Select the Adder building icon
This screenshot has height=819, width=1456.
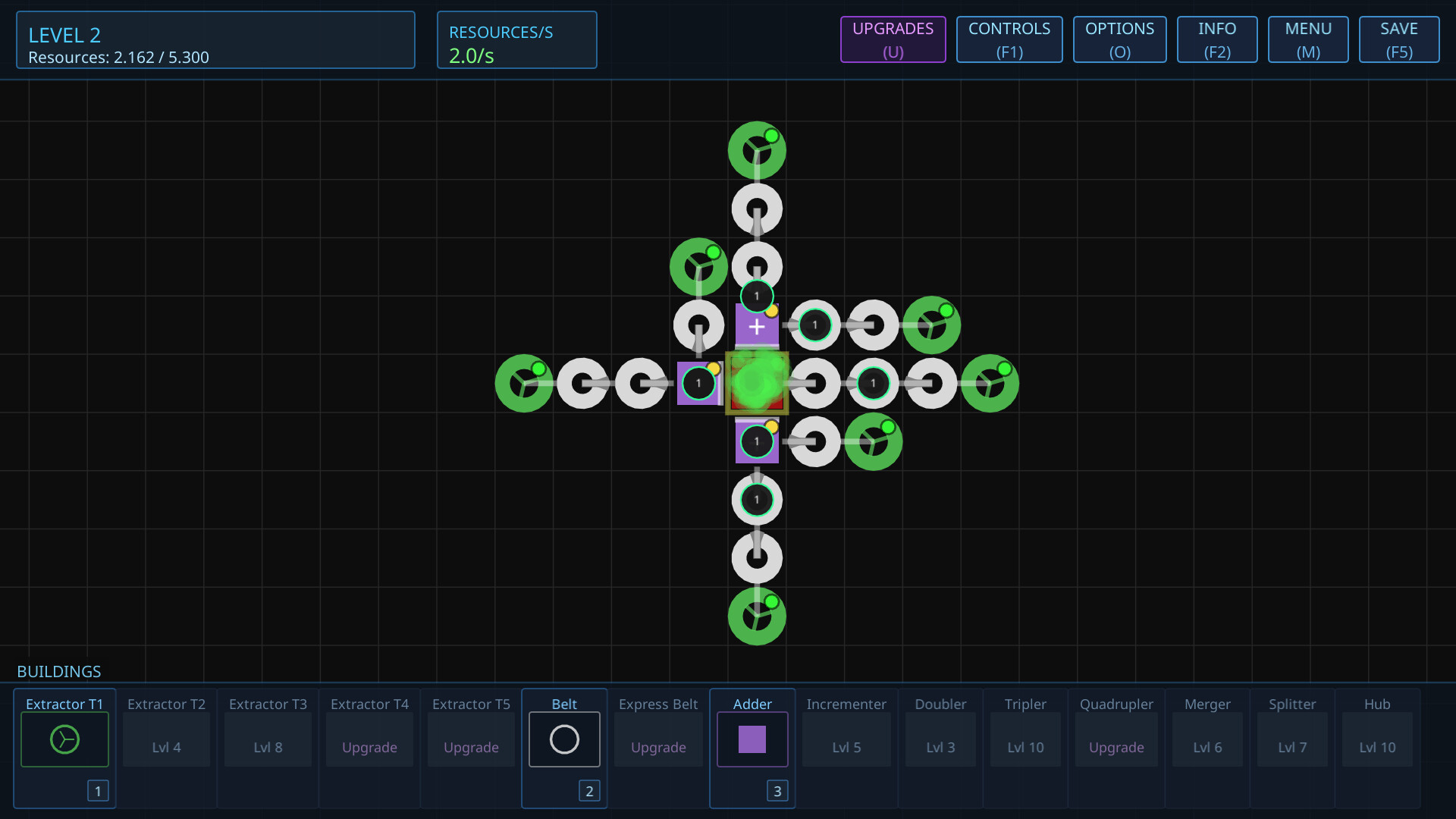[752, 739]
